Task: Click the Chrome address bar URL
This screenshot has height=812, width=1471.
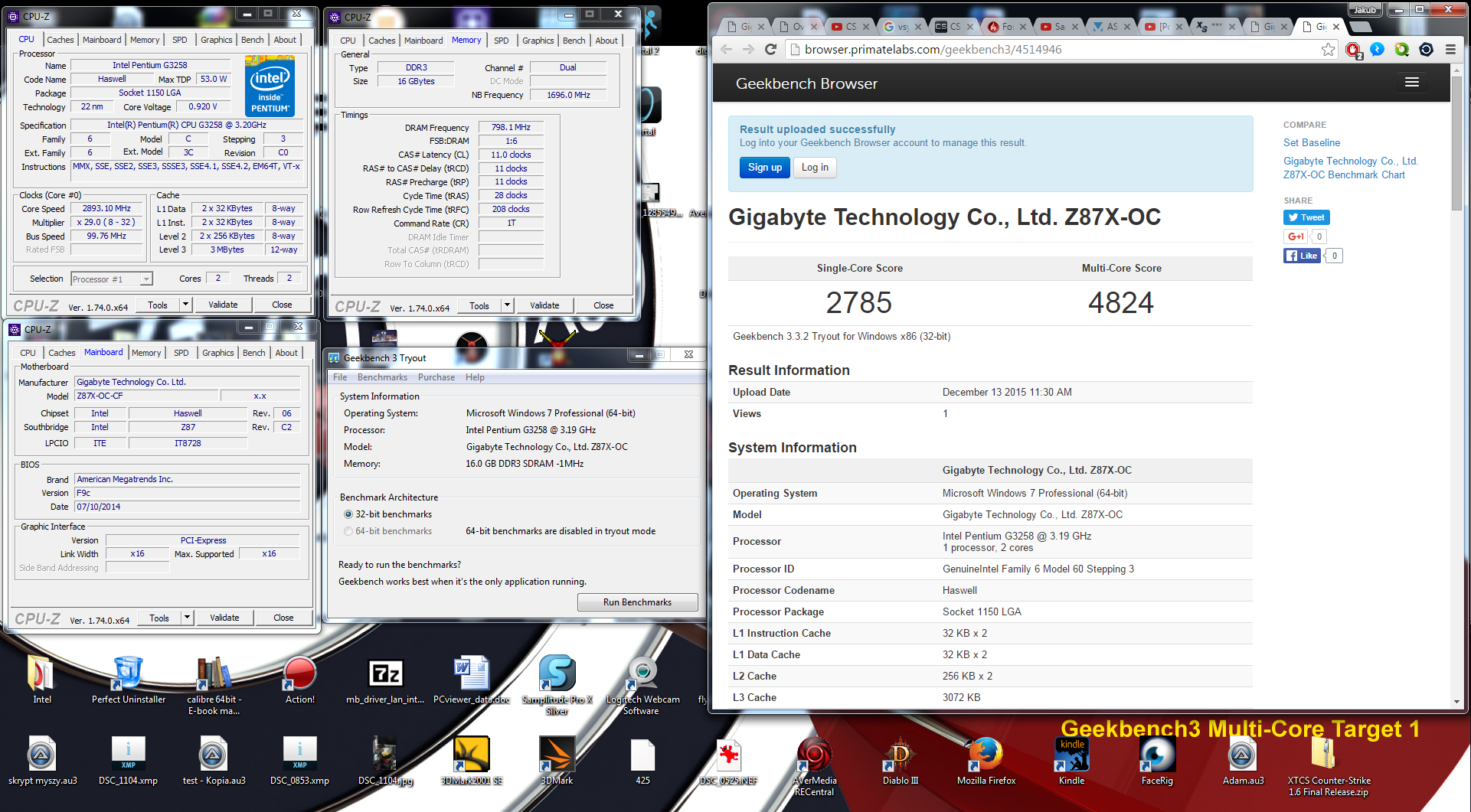Action: click(933, 50)
